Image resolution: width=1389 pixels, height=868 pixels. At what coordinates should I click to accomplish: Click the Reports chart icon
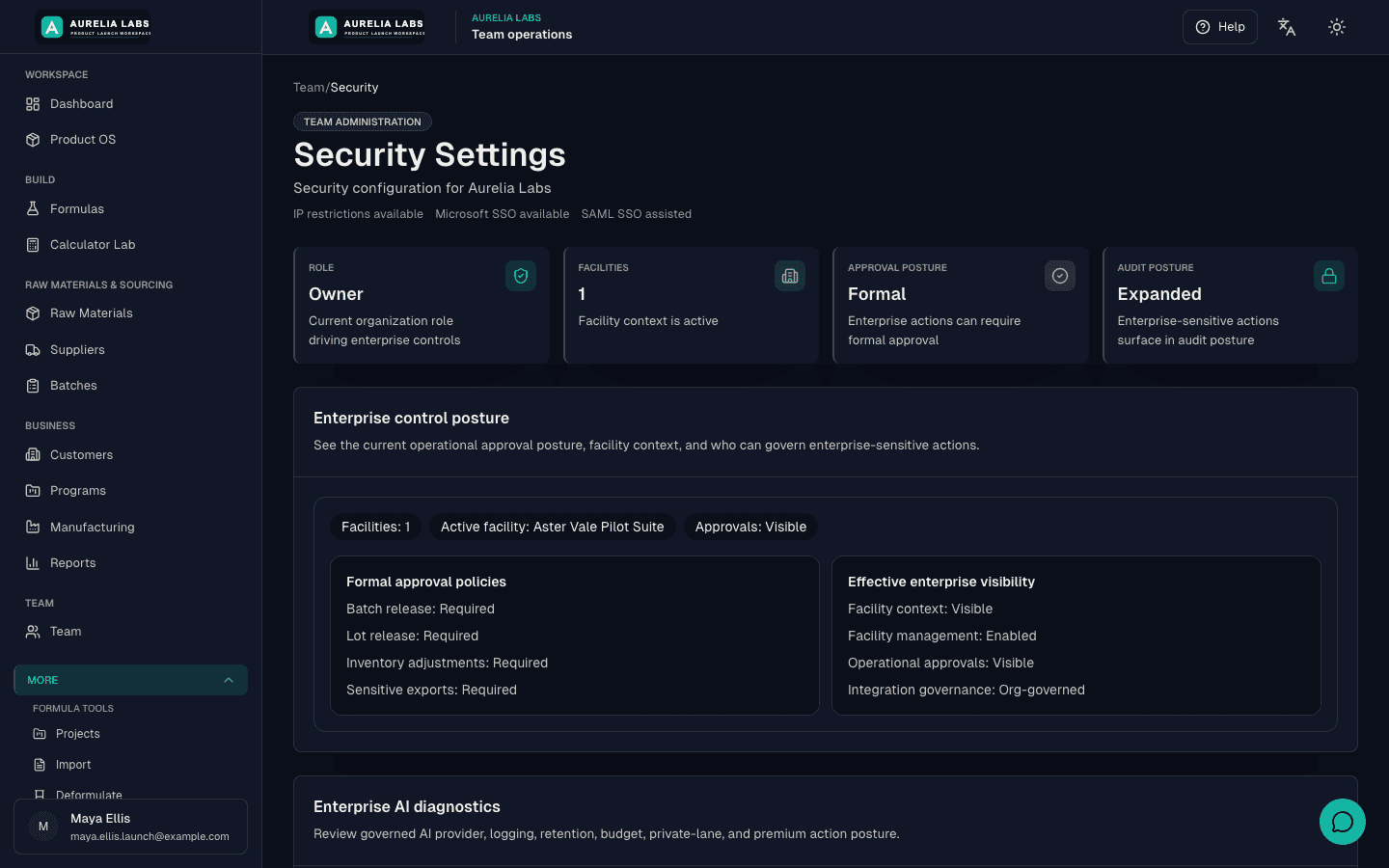(x=33, y=563)
